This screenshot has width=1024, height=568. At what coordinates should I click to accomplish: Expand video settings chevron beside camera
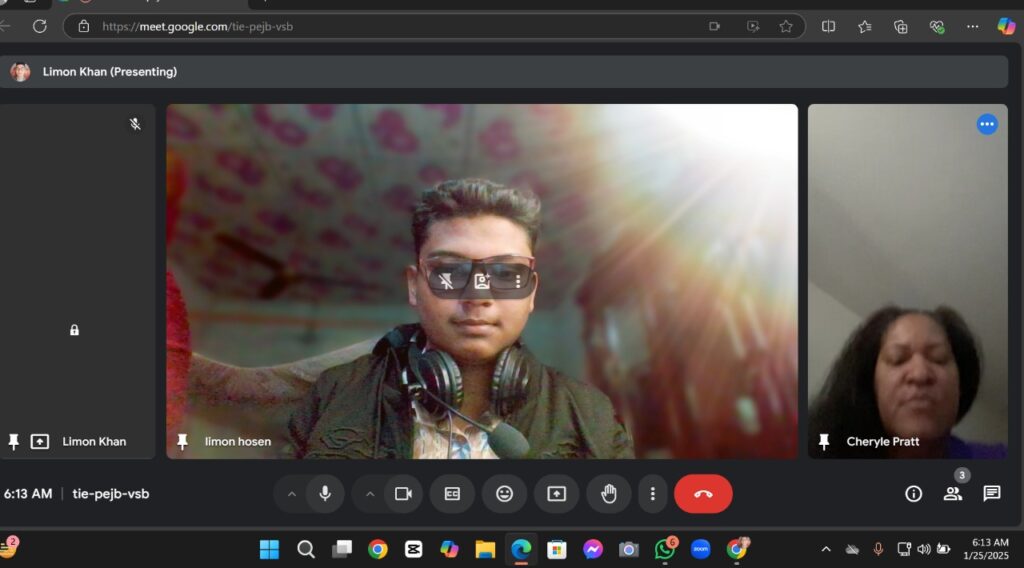tap(370, 494)
